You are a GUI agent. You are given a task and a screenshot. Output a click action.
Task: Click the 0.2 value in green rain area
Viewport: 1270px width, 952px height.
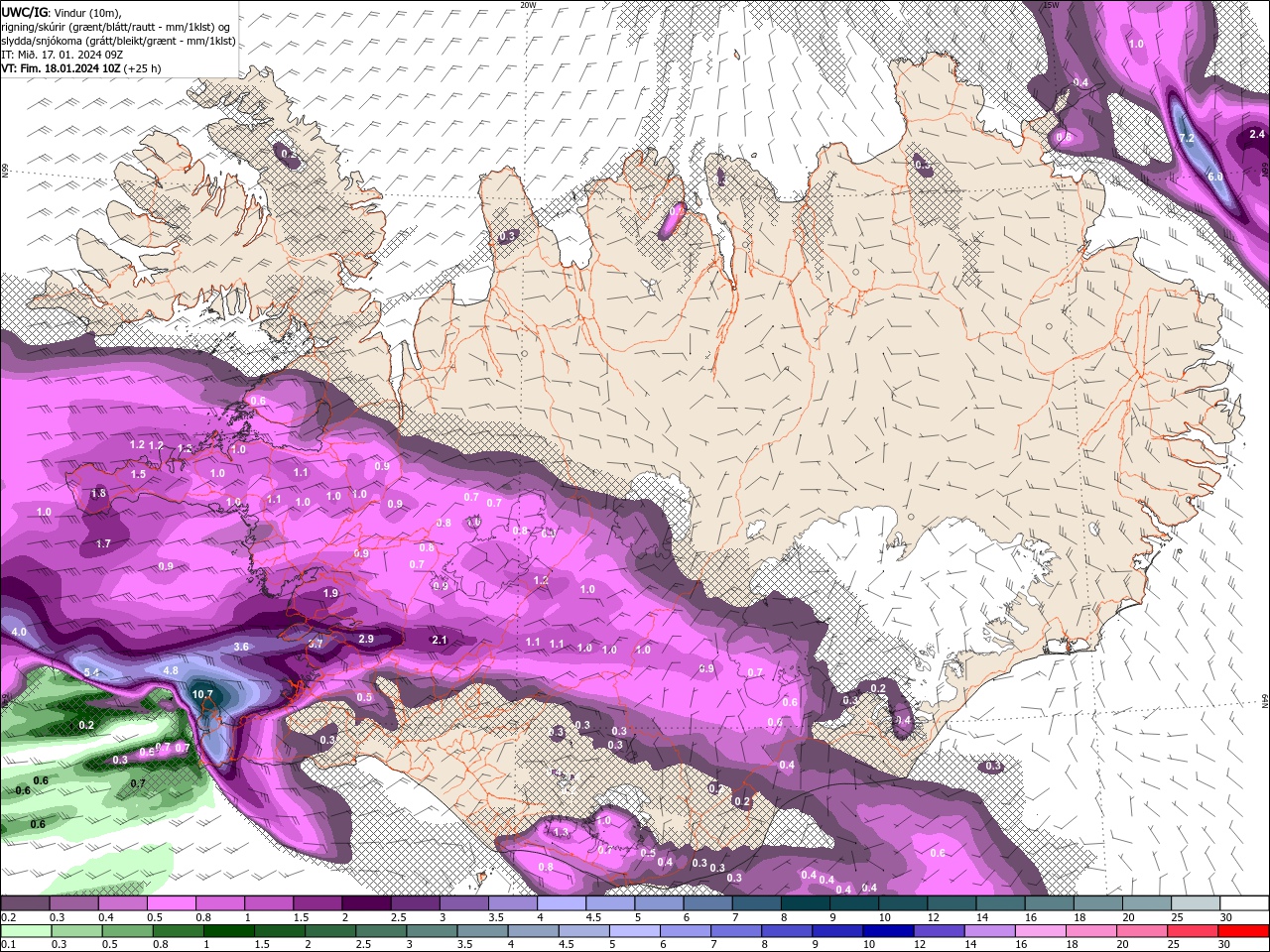pos(86,725)
